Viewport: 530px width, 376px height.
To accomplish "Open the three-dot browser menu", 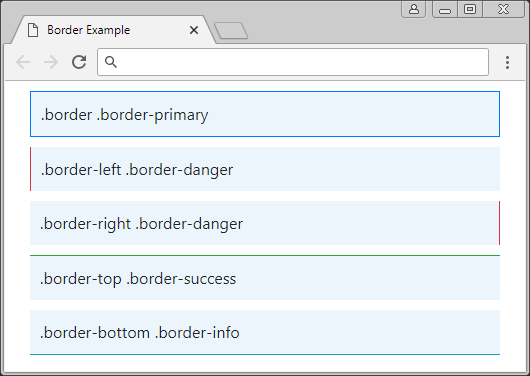I will [507, 63].
